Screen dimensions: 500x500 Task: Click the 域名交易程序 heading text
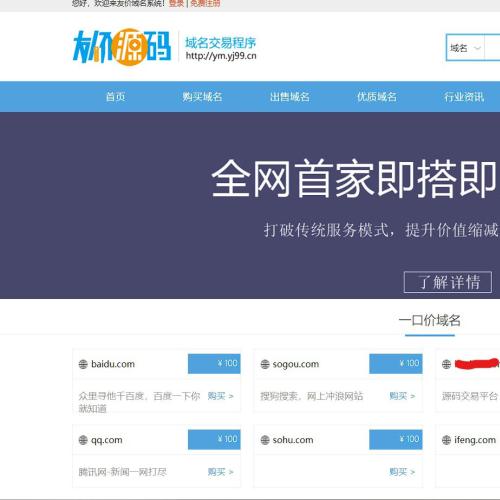coord(220,43)
